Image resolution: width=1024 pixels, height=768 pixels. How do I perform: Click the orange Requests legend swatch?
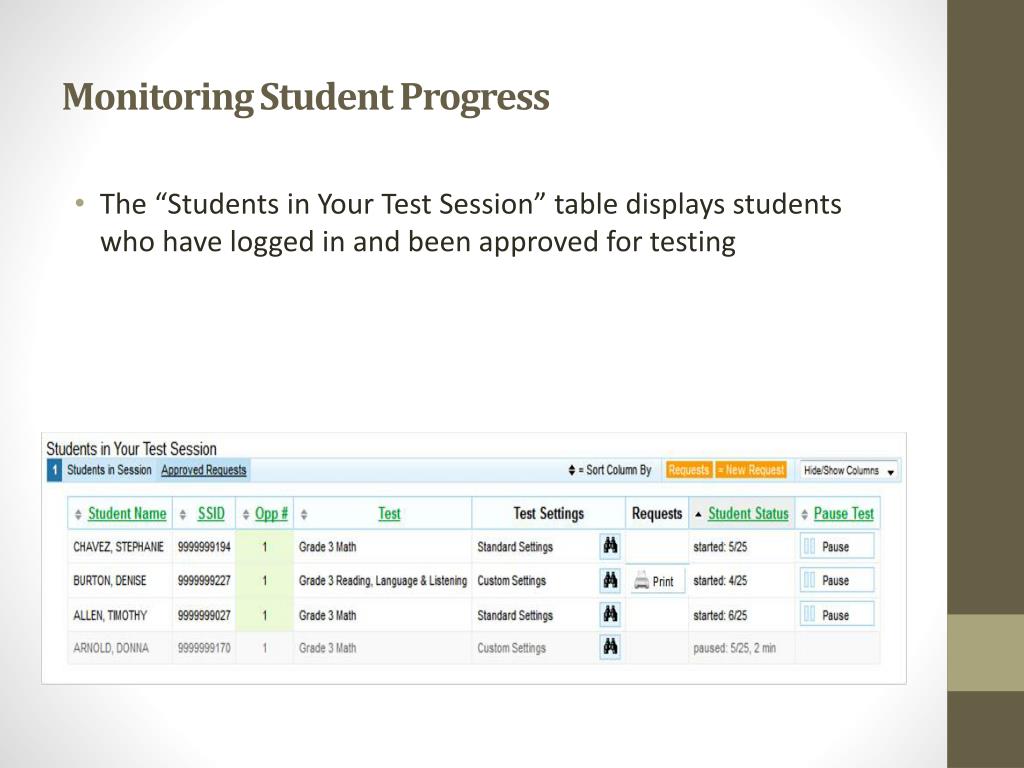688,470
